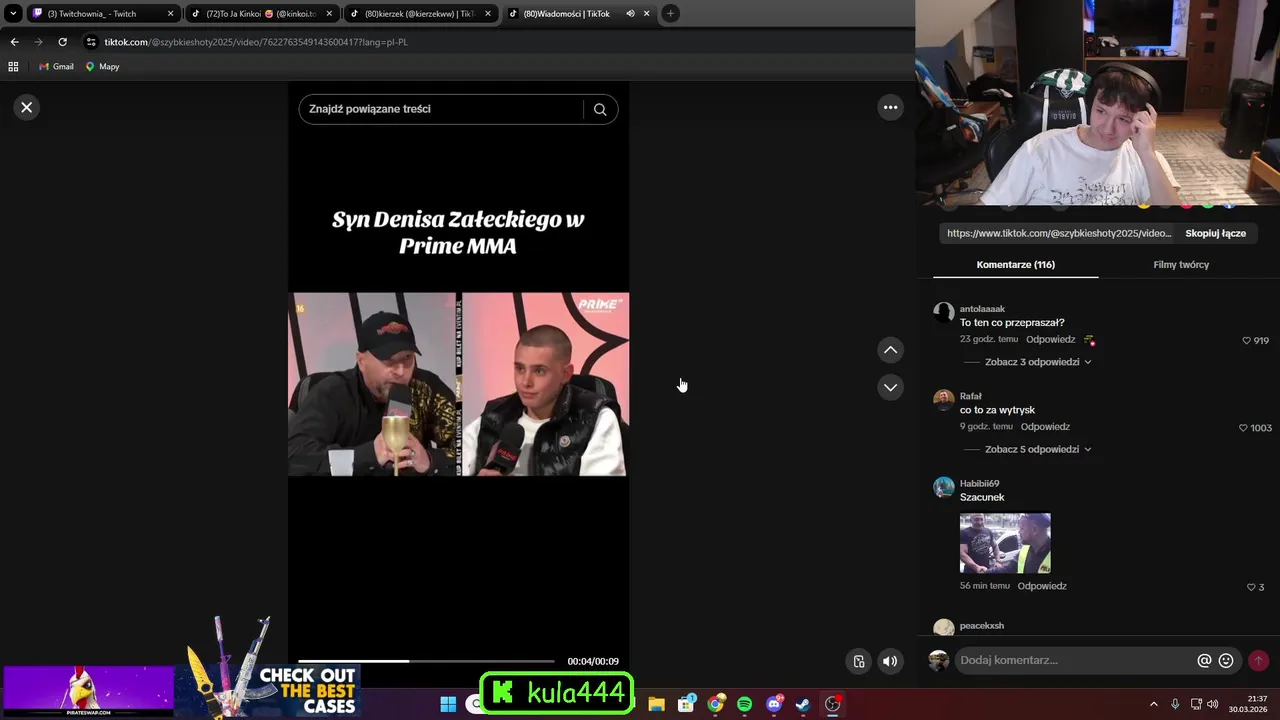Open the Chrome apps grid icon

pyautogui.click(x=13, y=67)
